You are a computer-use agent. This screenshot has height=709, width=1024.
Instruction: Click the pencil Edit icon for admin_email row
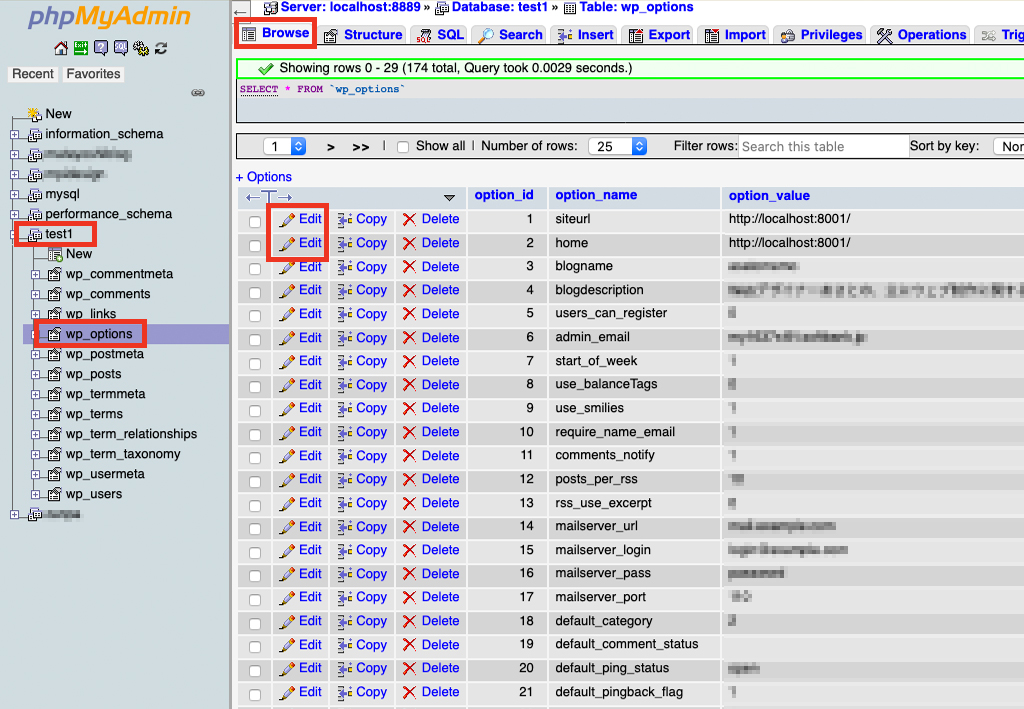pos(287,338)
